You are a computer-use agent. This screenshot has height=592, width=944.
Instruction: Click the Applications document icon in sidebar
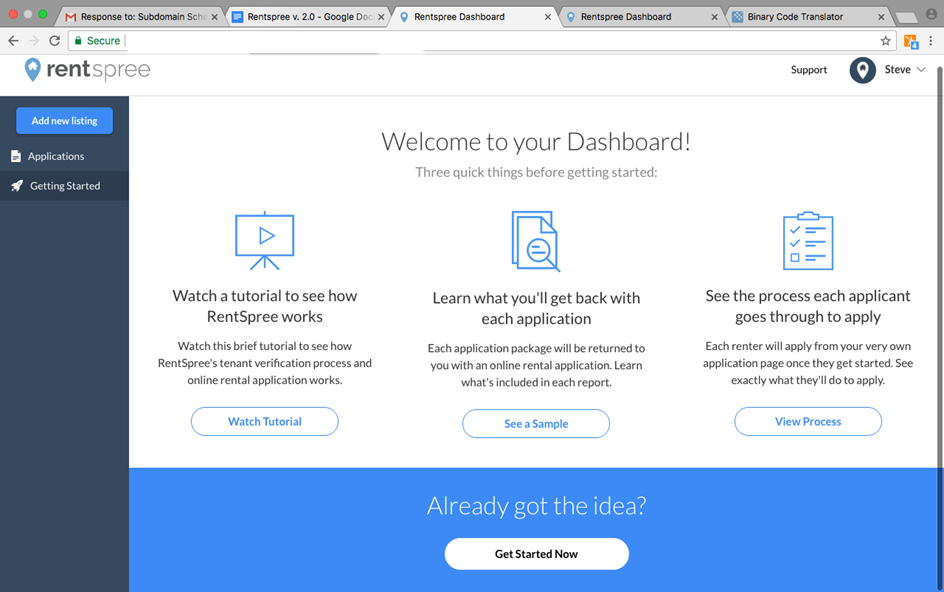pos(16,157)
